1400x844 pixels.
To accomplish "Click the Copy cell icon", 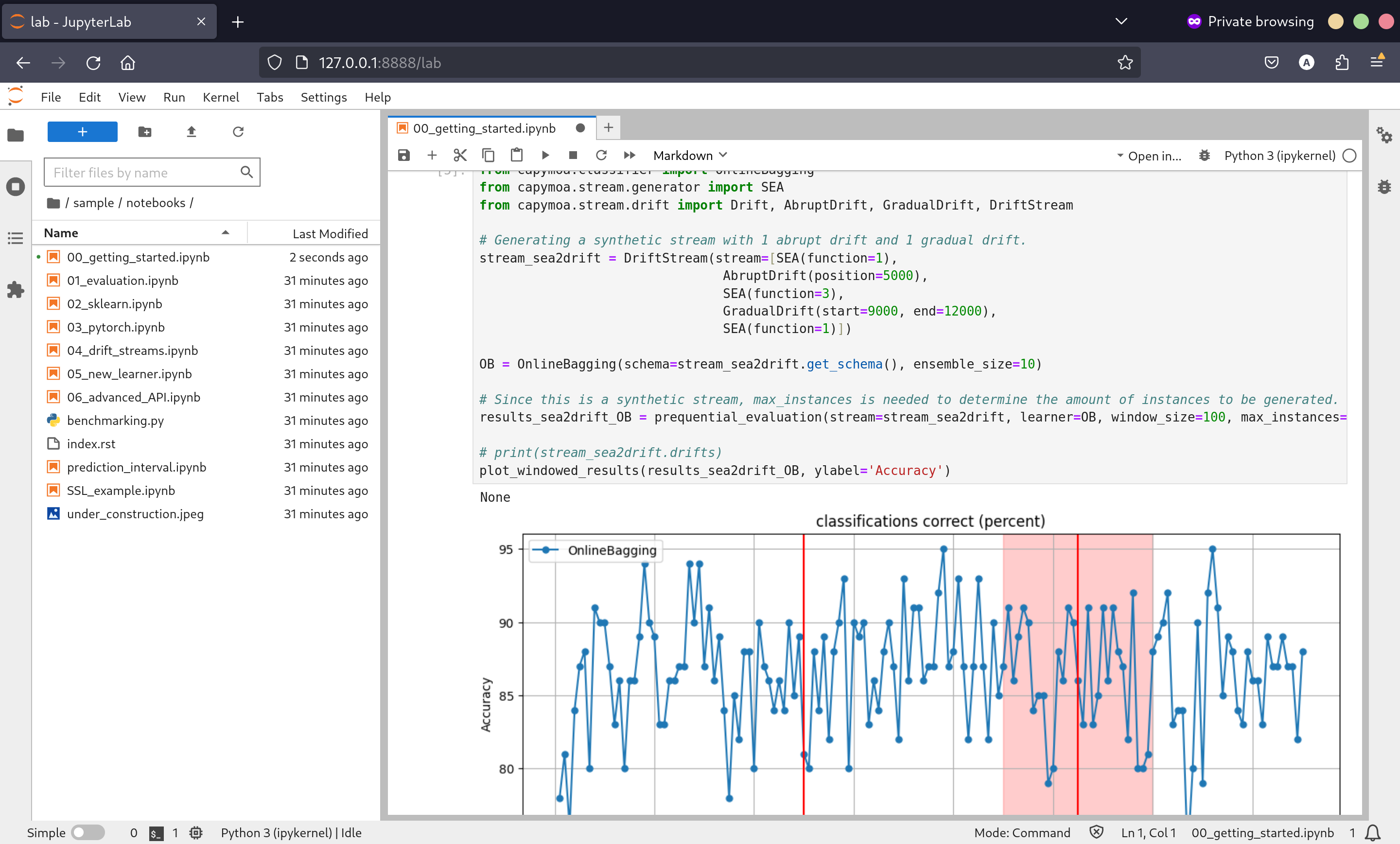I will point(489,155).
